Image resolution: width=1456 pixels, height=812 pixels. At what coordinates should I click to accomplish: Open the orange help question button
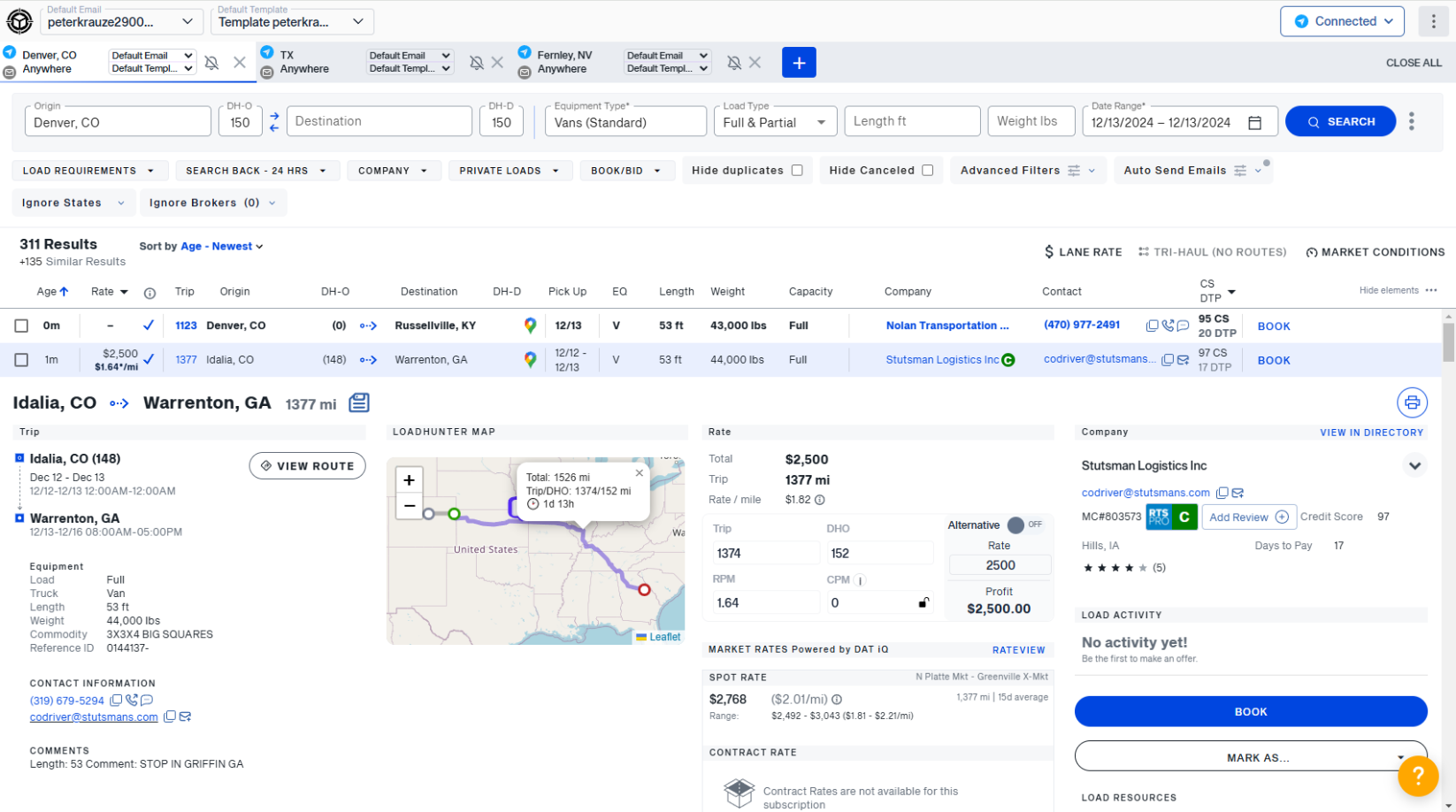(x=1417, y=776)
